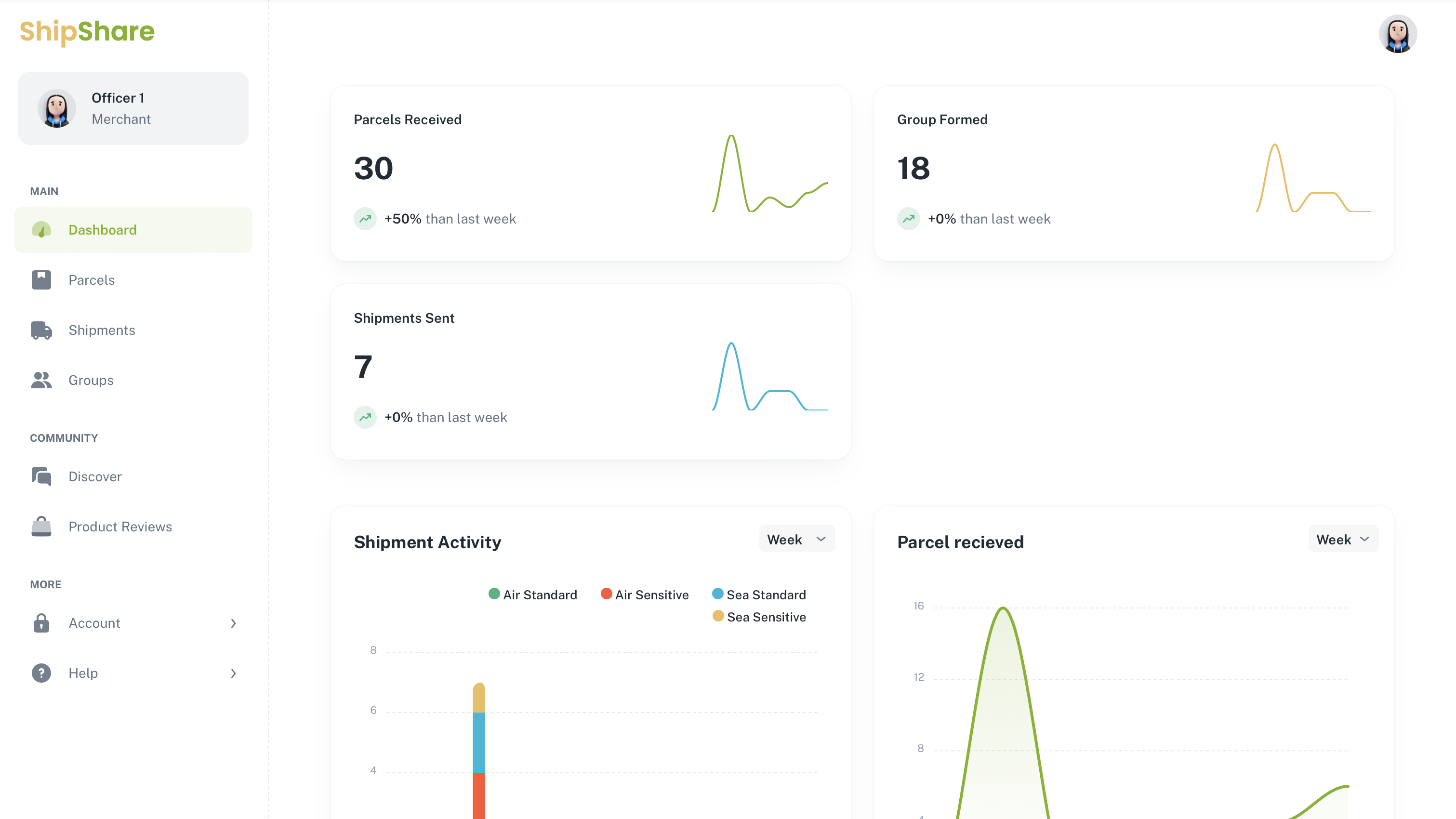This screenshot has width=1456, height=819.
Task: Open Shipment Activity Week dropdown
Action: (x=796, y=539)
